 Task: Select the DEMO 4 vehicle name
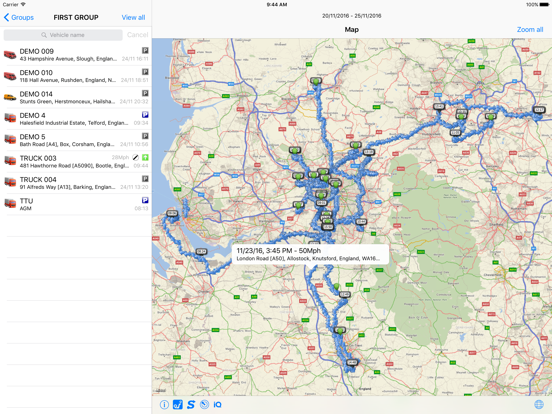[x=32, y=115]
